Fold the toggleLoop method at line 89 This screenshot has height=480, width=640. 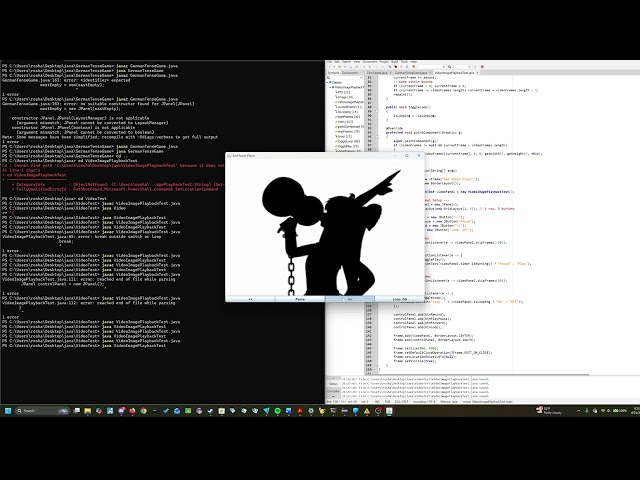pos(377,111)
